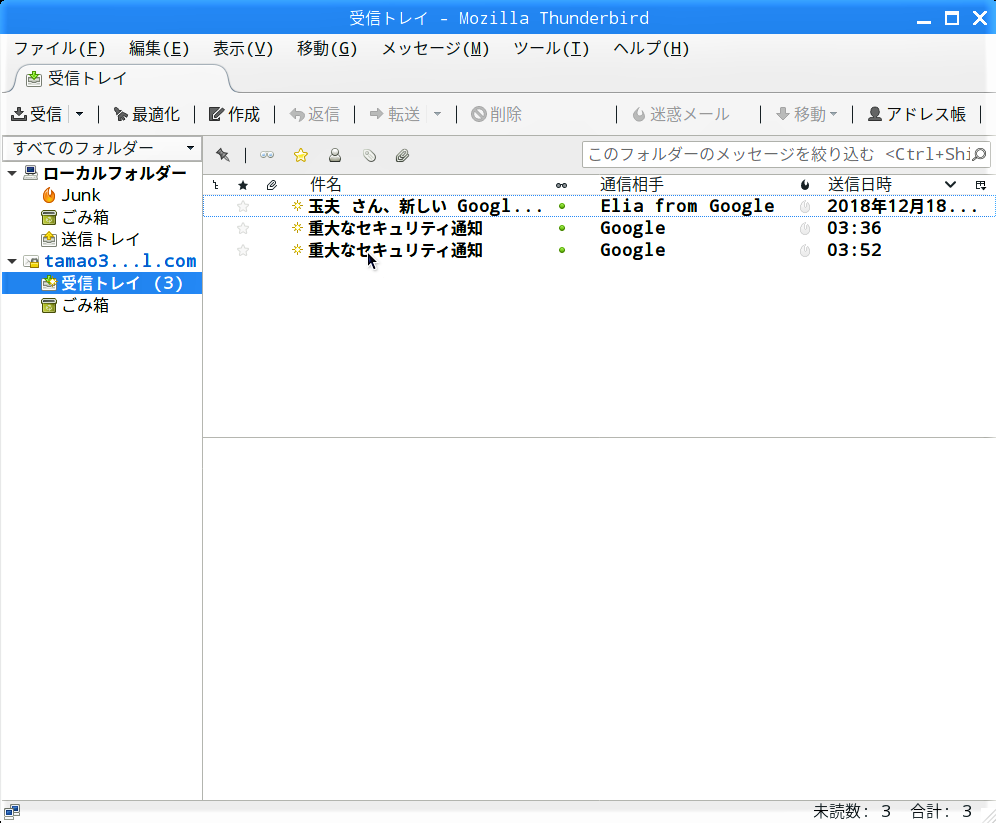The image size is (996, 823).
Task: Compose a new message with 作成
Action: [x=234, y=114]
